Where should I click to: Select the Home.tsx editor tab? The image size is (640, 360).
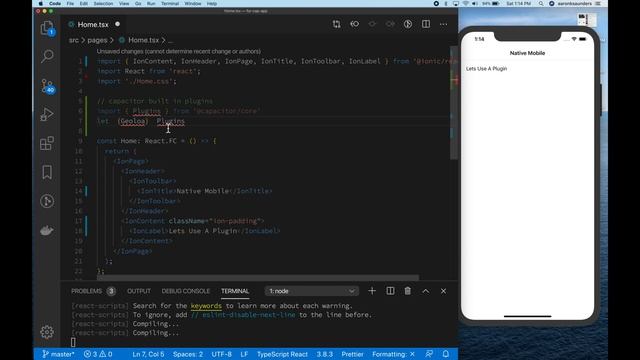click(x=93, y=24)
